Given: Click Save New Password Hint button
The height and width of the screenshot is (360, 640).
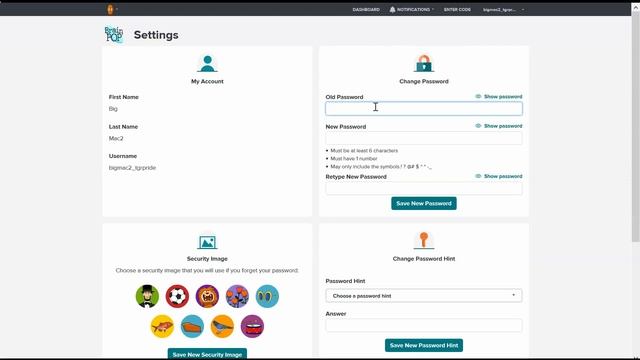Looking at the screenshot, I should pos(424,345).
